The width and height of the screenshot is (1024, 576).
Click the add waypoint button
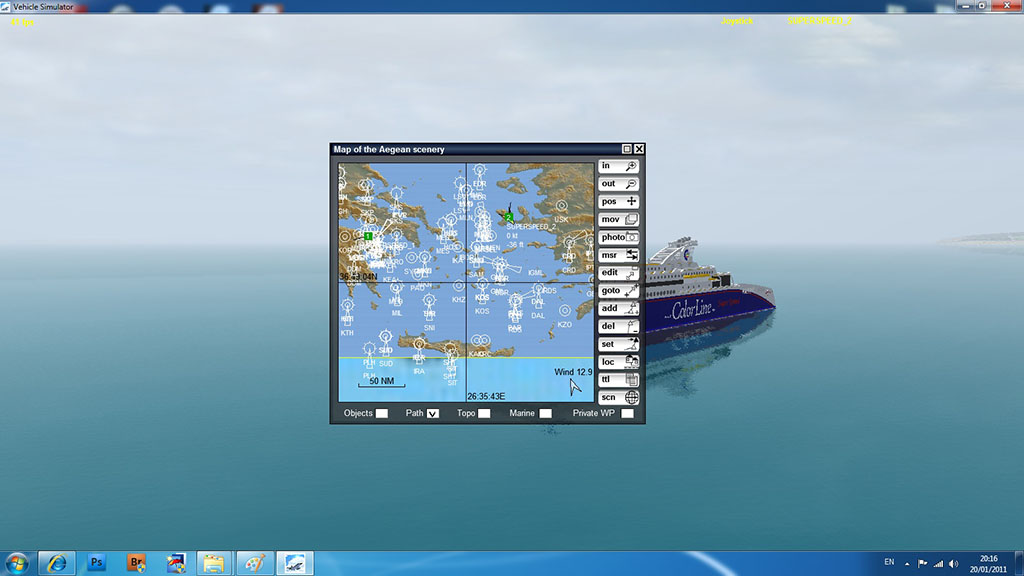click(x=618, y=308)
